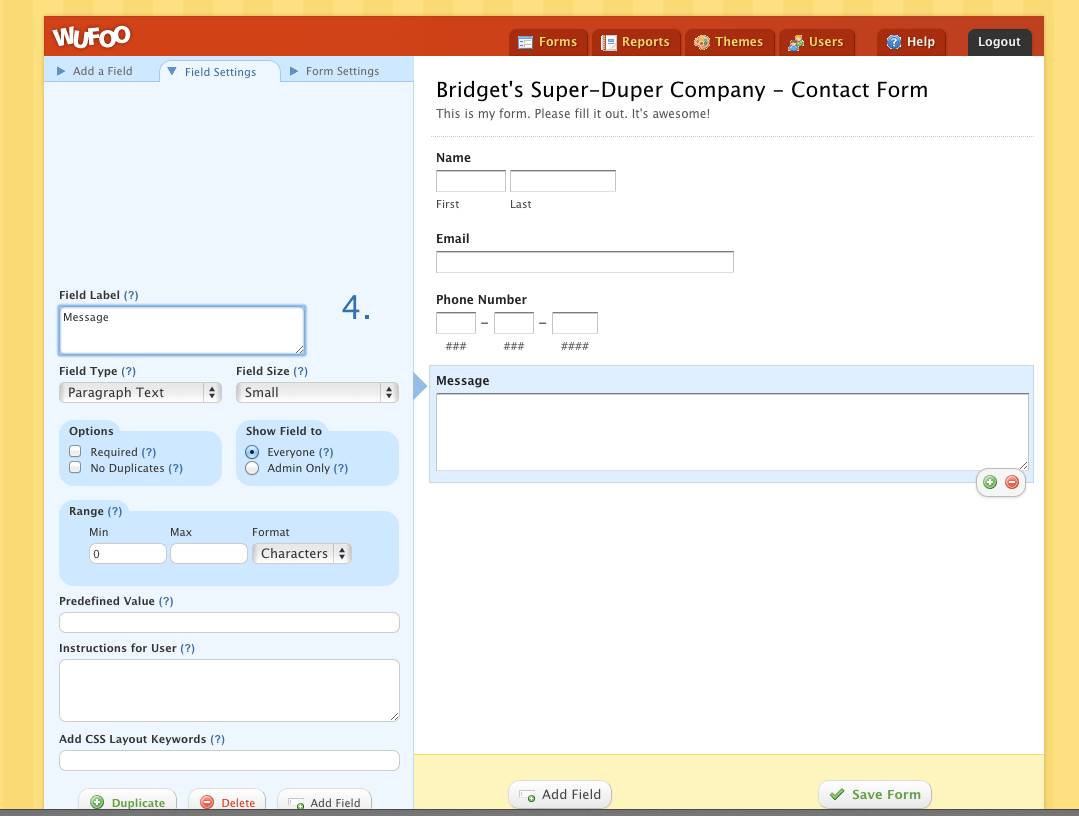1079x816 pixels.
Task: Open help (?) next to No Duplicates
Action: [x=175, y=468]
